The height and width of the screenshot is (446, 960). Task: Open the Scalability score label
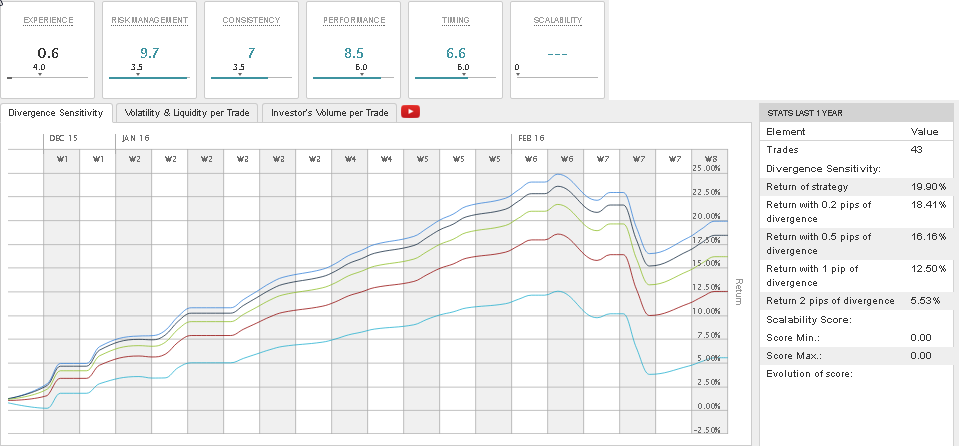(557, 21)
